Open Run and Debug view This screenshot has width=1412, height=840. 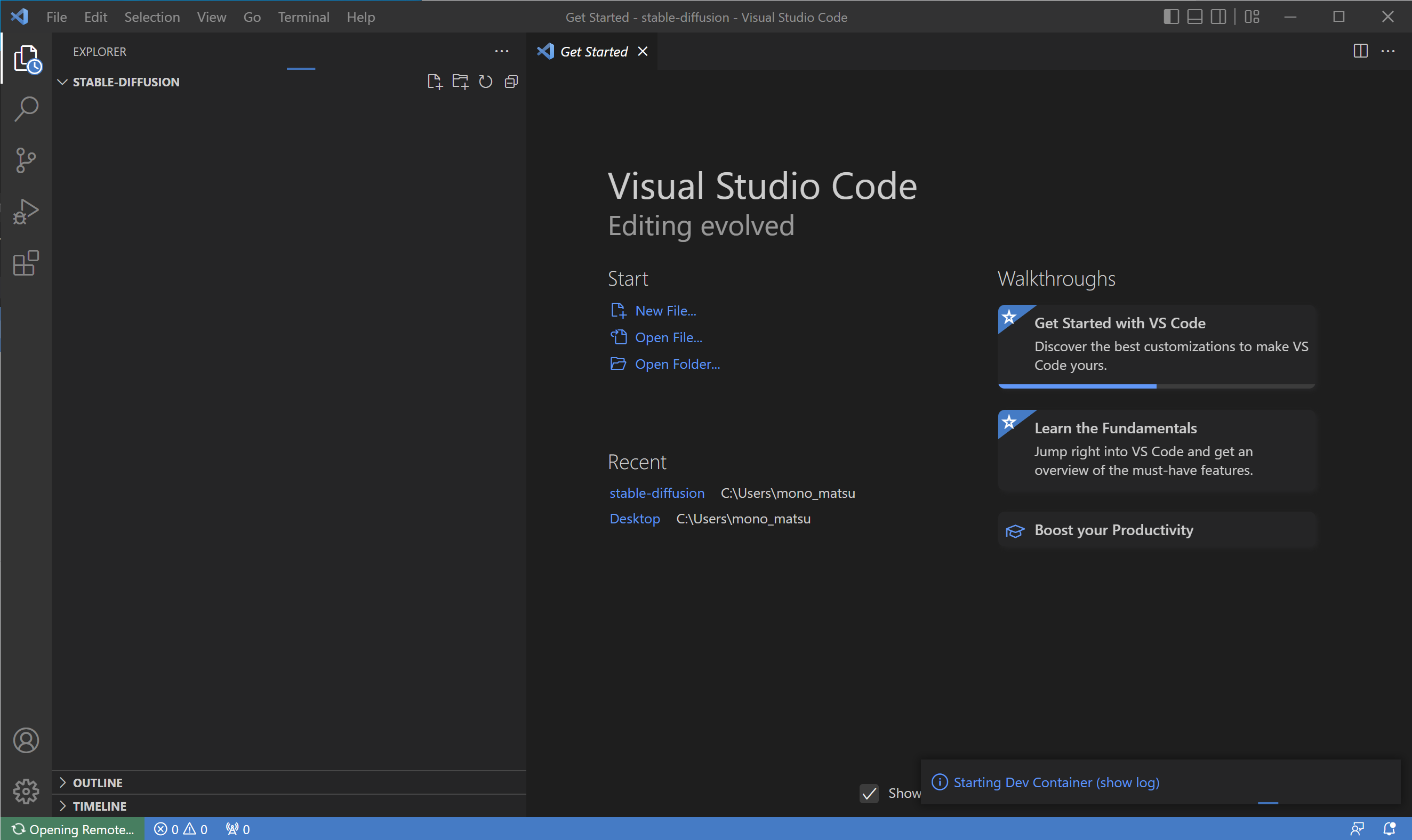click(x=26, y=212)
